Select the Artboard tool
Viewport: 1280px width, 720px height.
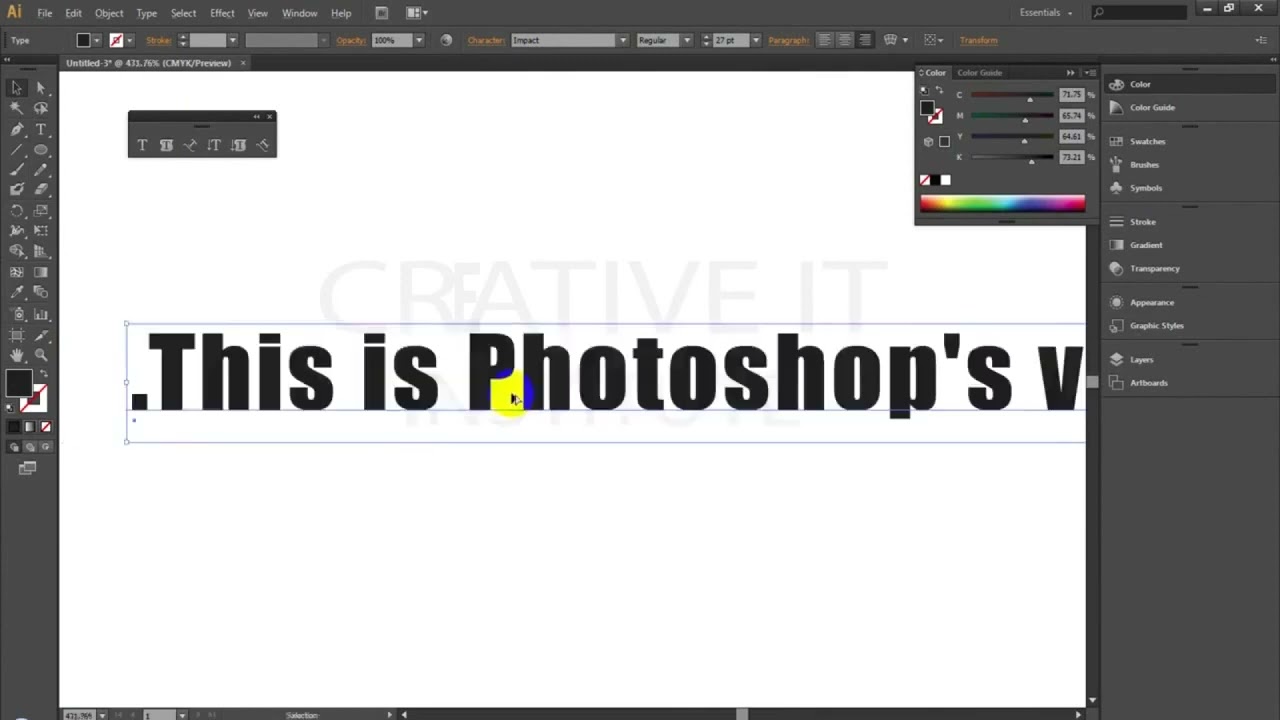pos(17,335)
